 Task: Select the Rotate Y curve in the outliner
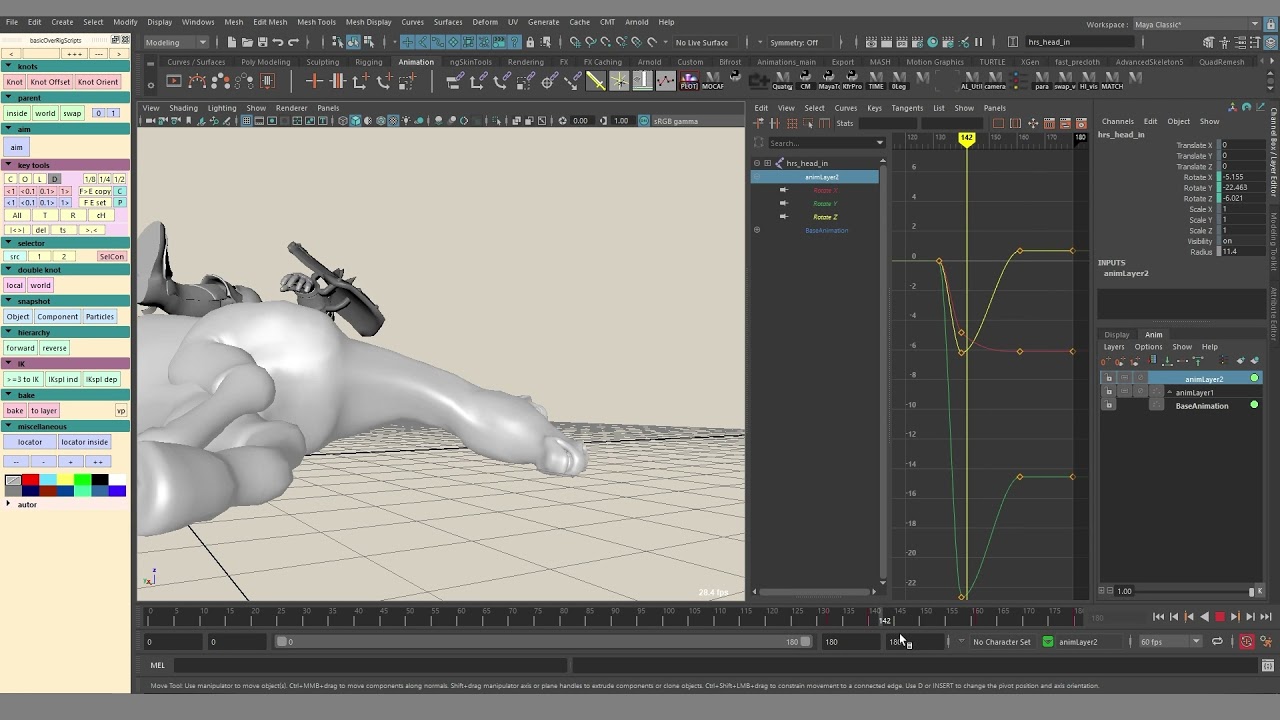point(825,204)
